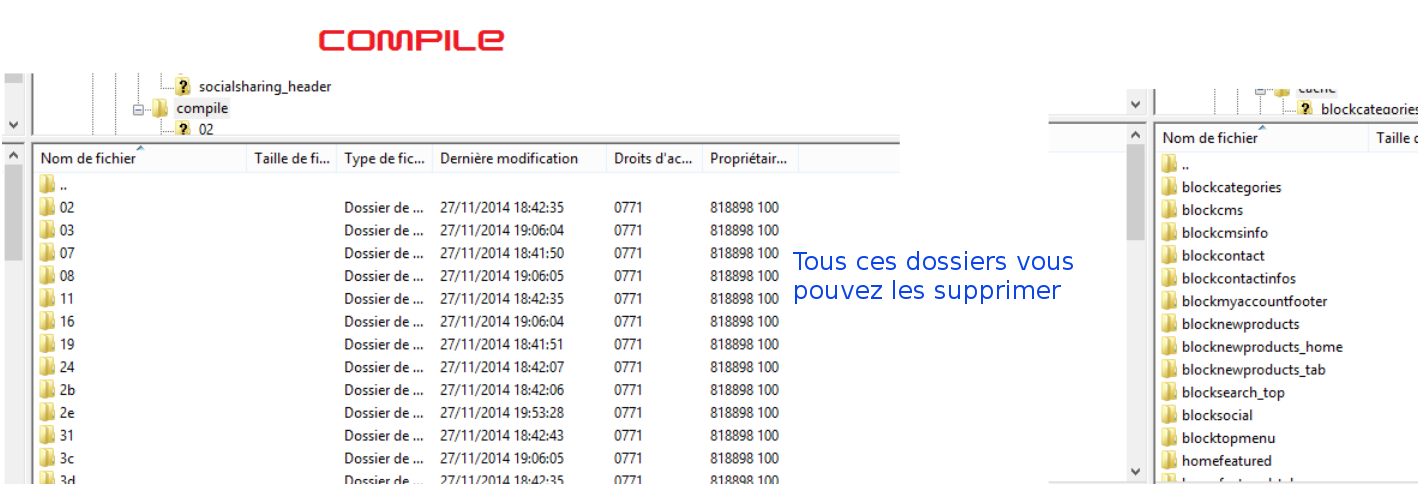The image size is (1418, 484).
Task: Select blocknewproducts_home folder name
Action: pyautogui.click(x=1262, y=347)
